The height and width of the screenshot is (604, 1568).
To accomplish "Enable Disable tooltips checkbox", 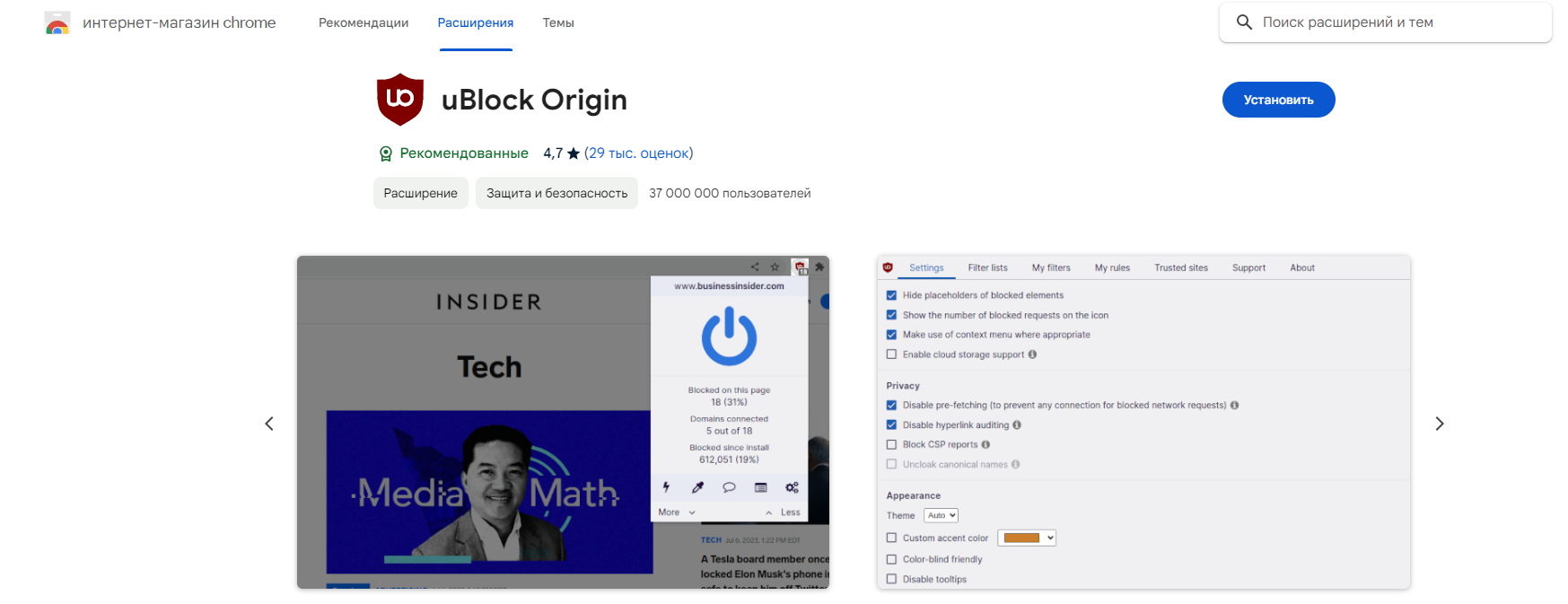I will 891,580.
